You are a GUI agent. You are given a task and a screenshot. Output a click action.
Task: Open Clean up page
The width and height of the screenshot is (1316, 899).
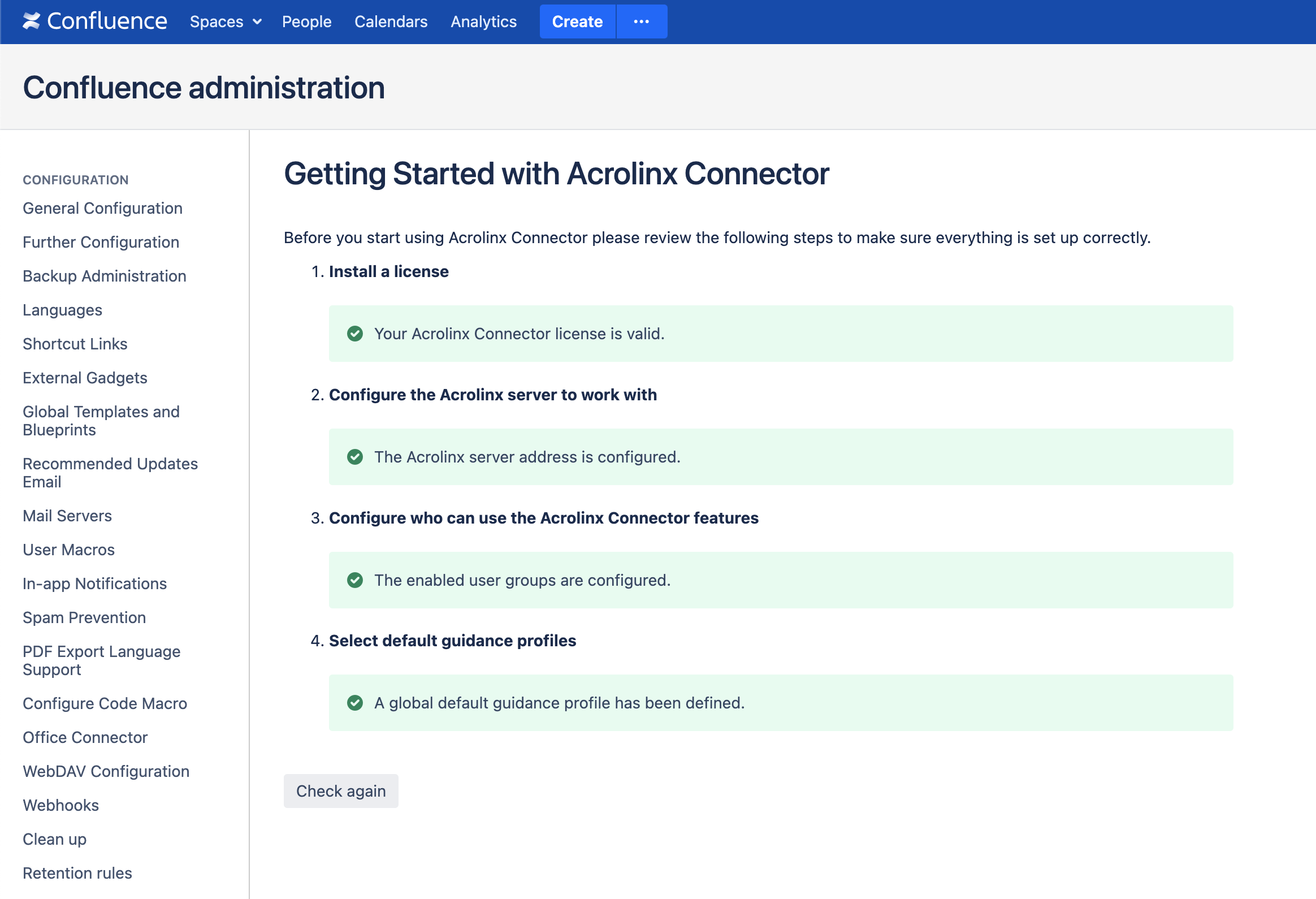click(x=54, y=840)
